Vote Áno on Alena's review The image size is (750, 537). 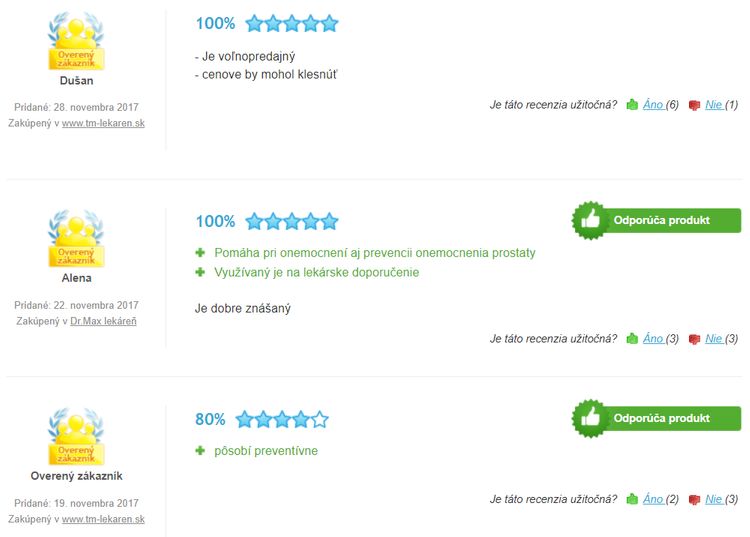(x=653, y=339)
